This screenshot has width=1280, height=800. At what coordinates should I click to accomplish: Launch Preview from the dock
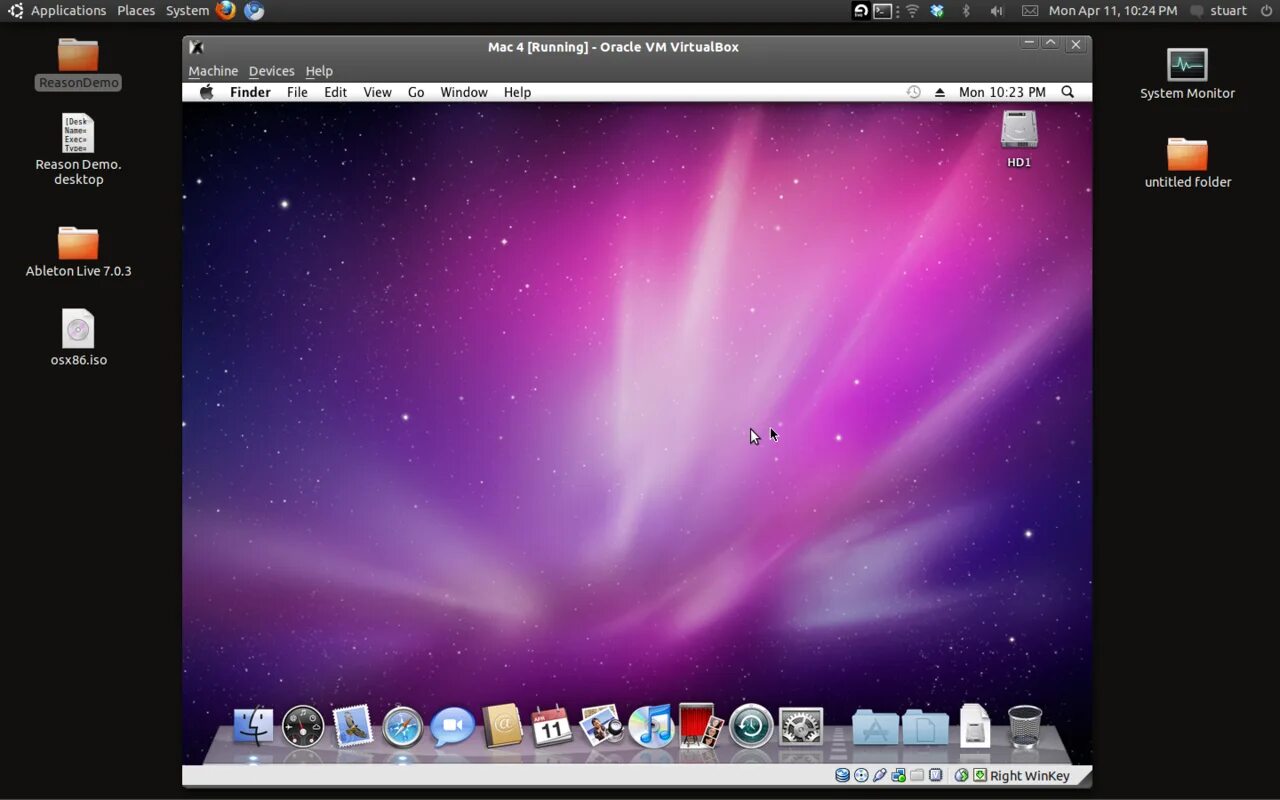click(602, 726)
